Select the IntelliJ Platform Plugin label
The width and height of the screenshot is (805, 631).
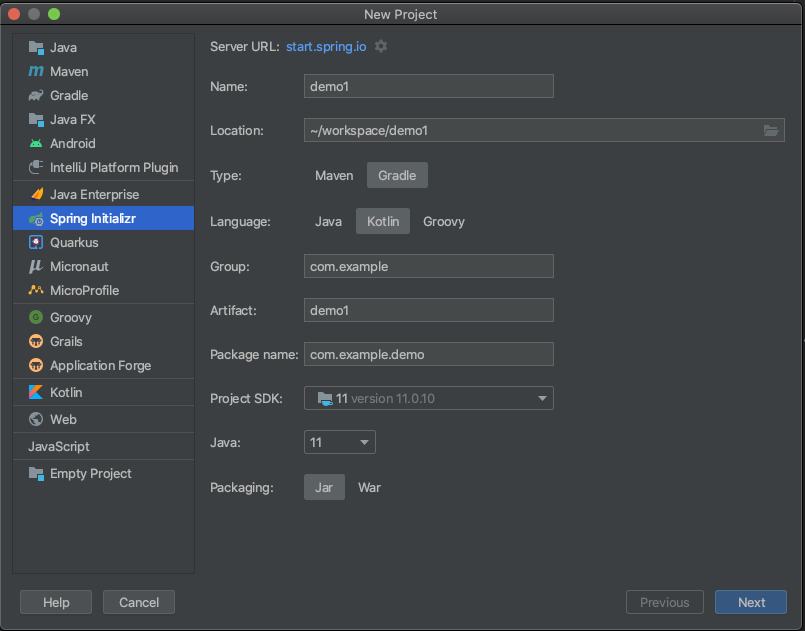[x=114, y=167]
